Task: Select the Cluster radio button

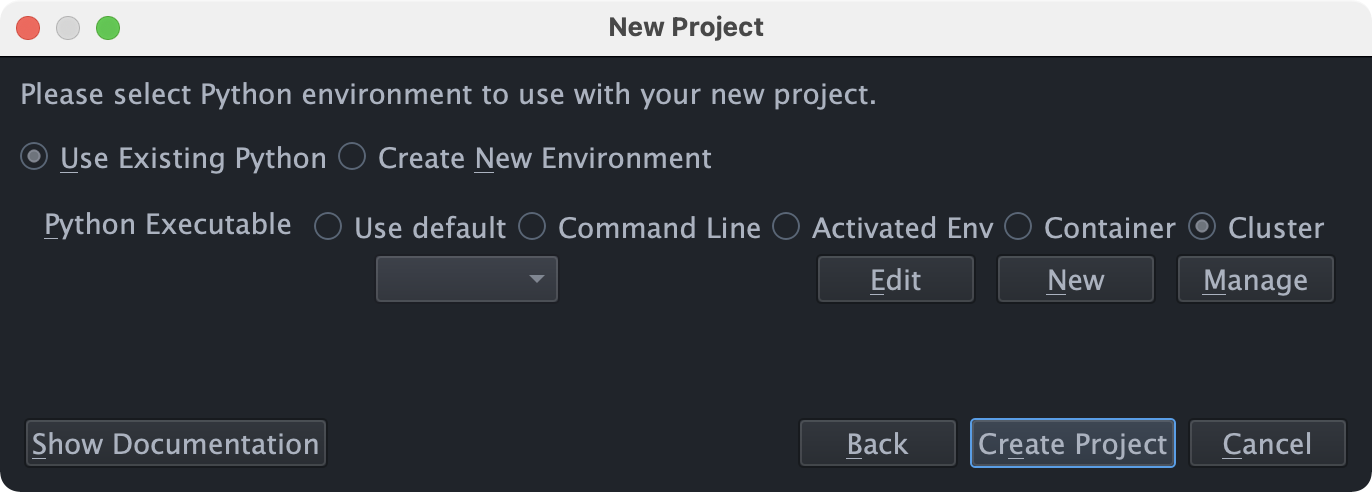Action: point(1202,228)
